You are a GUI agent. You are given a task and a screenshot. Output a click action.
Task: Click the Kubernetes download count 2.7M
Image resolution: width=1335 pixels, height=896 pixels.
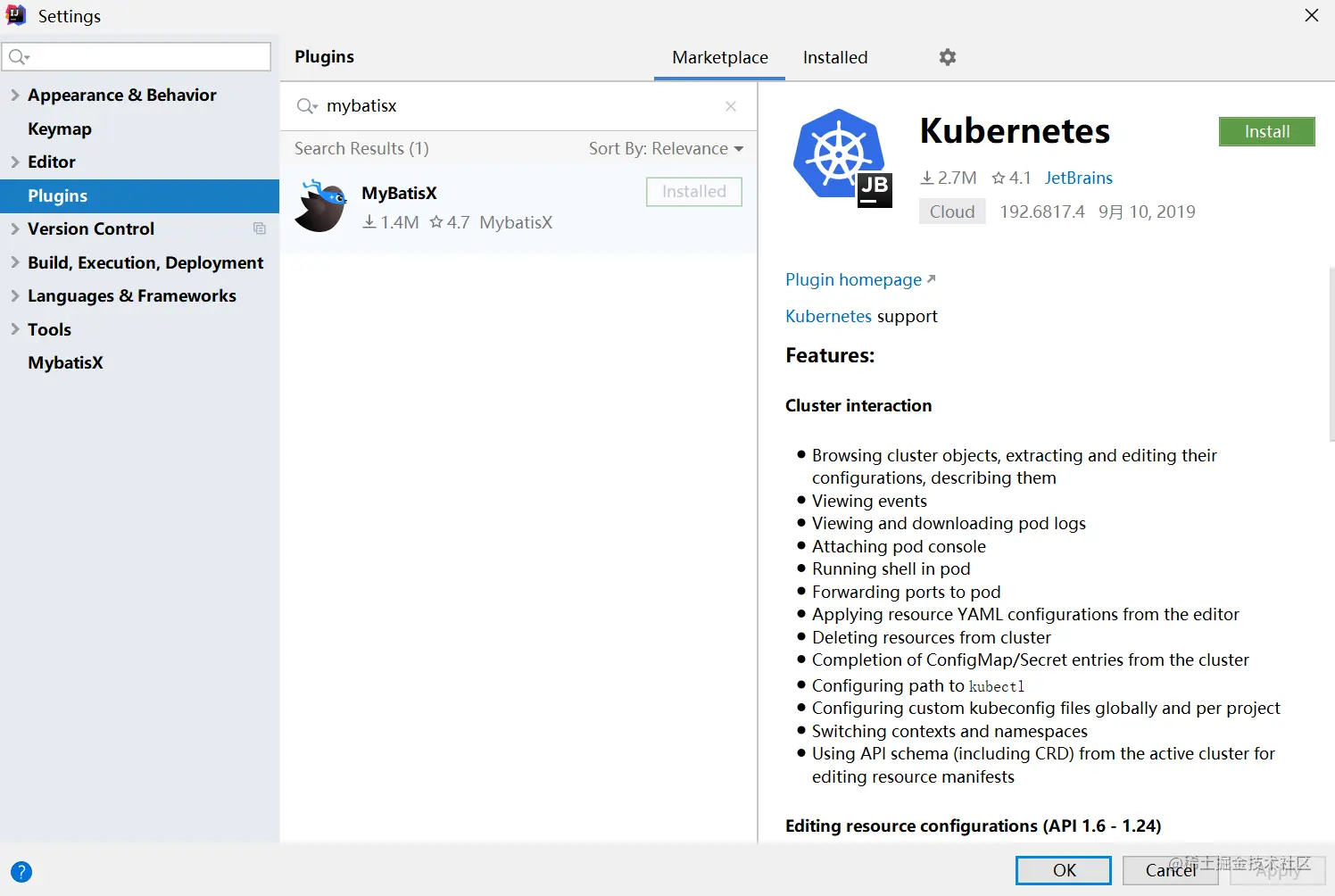point(949,178)
